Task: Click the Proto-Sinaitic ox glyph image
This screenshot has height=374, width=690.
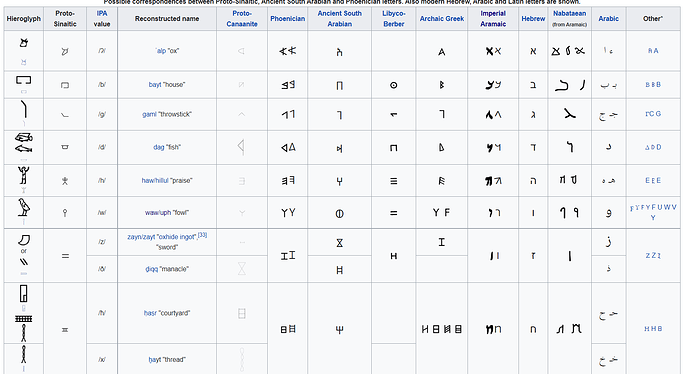Action: click(x=65, y=51)
